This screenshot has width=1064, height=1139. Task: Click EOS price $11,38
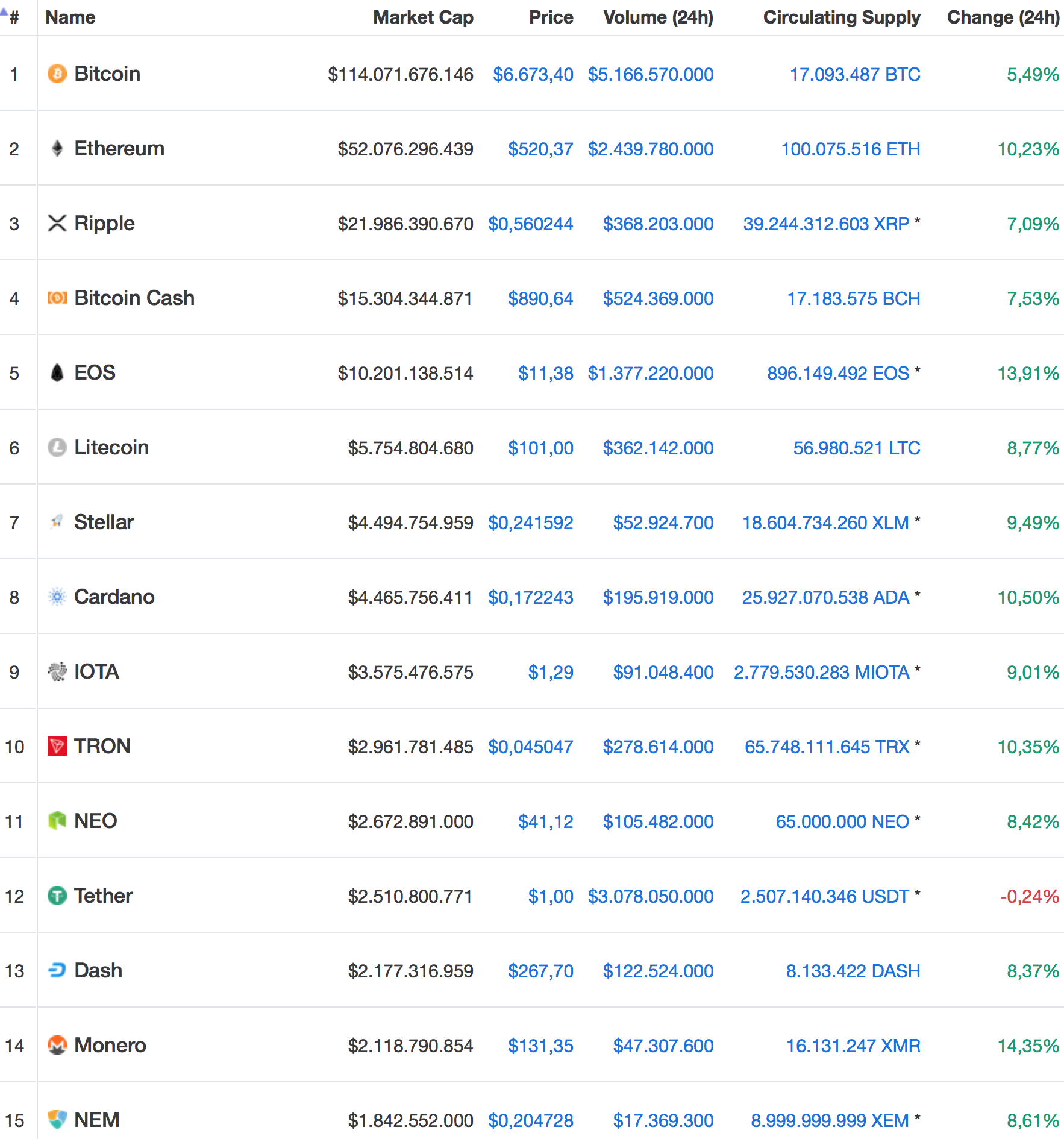point(546,373)
